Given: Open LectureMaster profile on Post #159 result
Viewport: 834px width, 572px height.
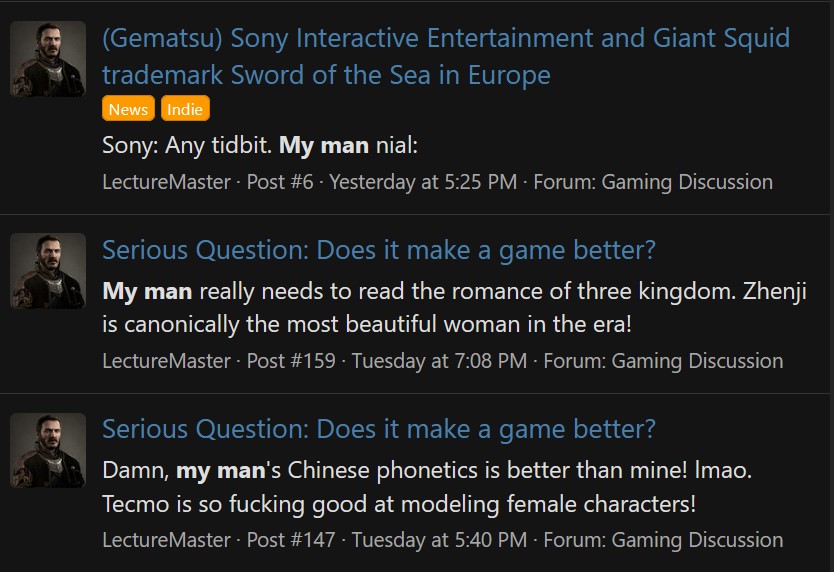Looking at the screenshot, I should click(166, 361).
